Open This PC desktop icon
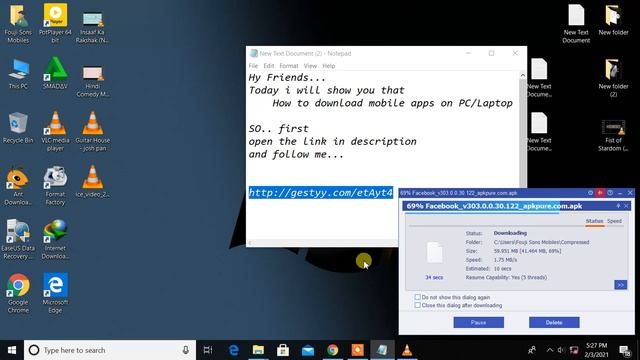This screenshot has height=360, width=640. pos(18,74)
